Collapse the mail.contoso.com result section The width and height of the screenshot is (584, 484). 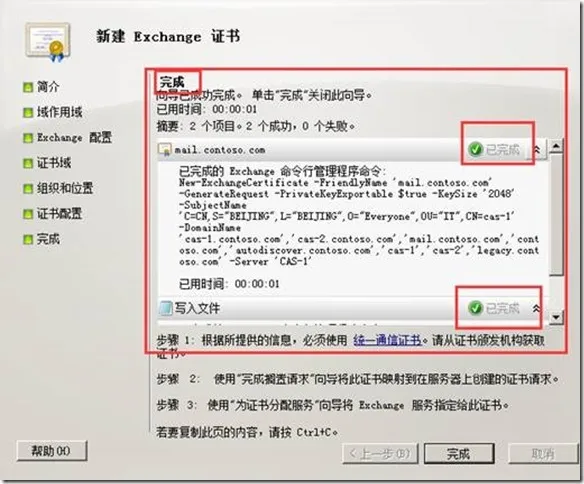point(536,150)
